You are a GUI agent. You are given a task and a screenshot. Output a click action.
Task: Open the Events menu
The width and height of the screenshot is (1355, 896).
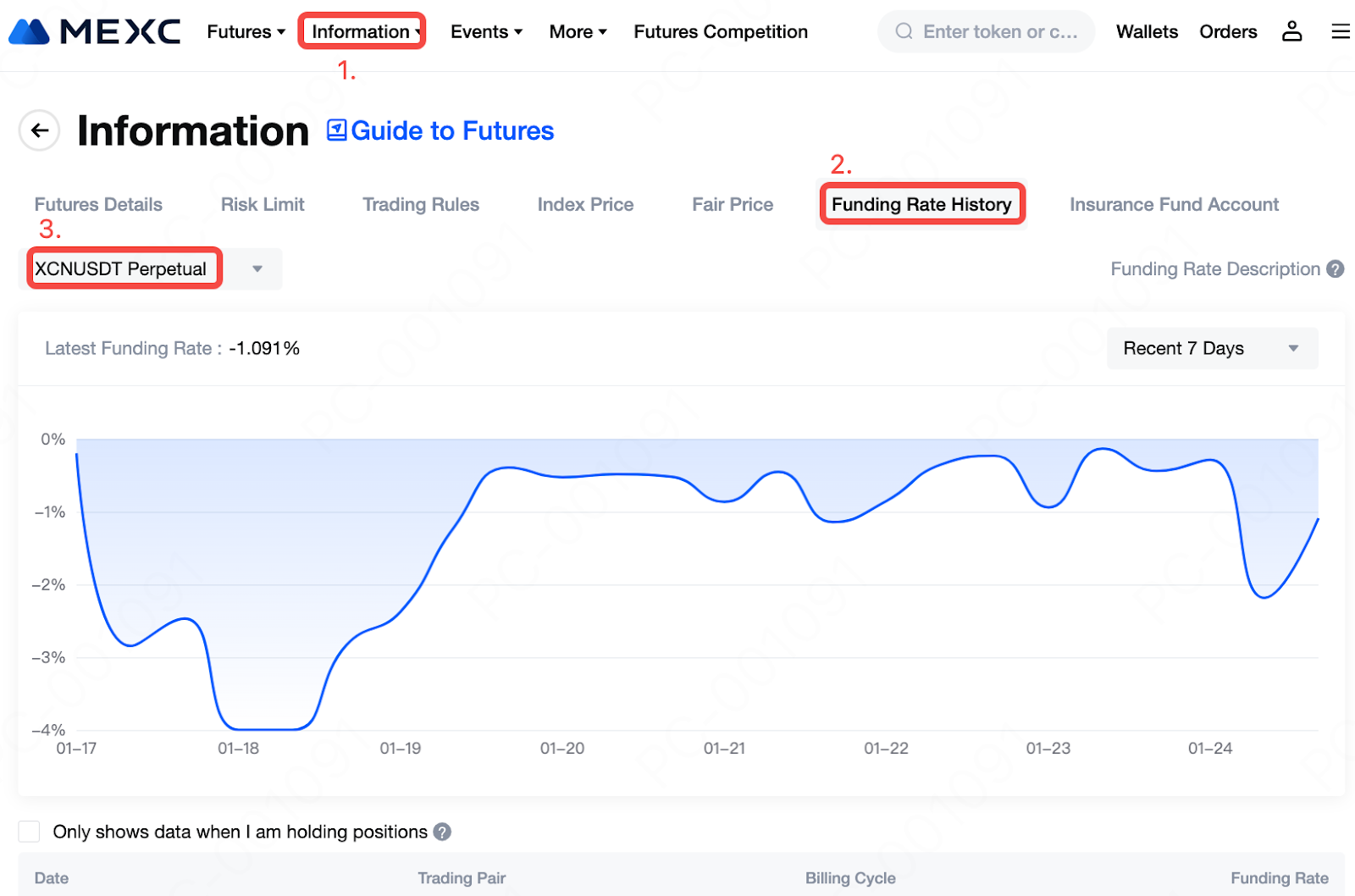(486, 31)
